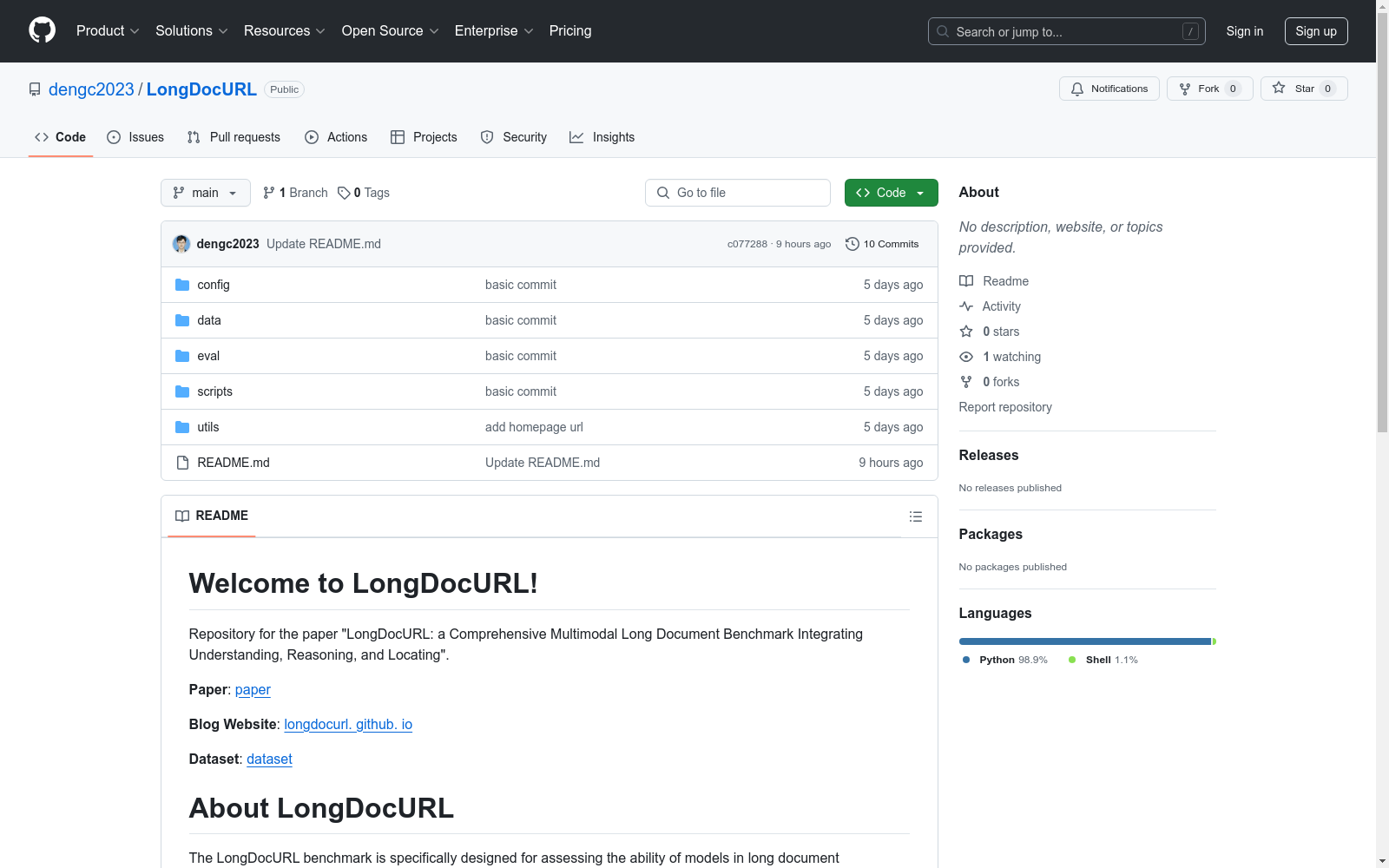The height and width of the screenshot is (868, 1389).
Task: Click the Packages heading
Action: coord(991,534)
